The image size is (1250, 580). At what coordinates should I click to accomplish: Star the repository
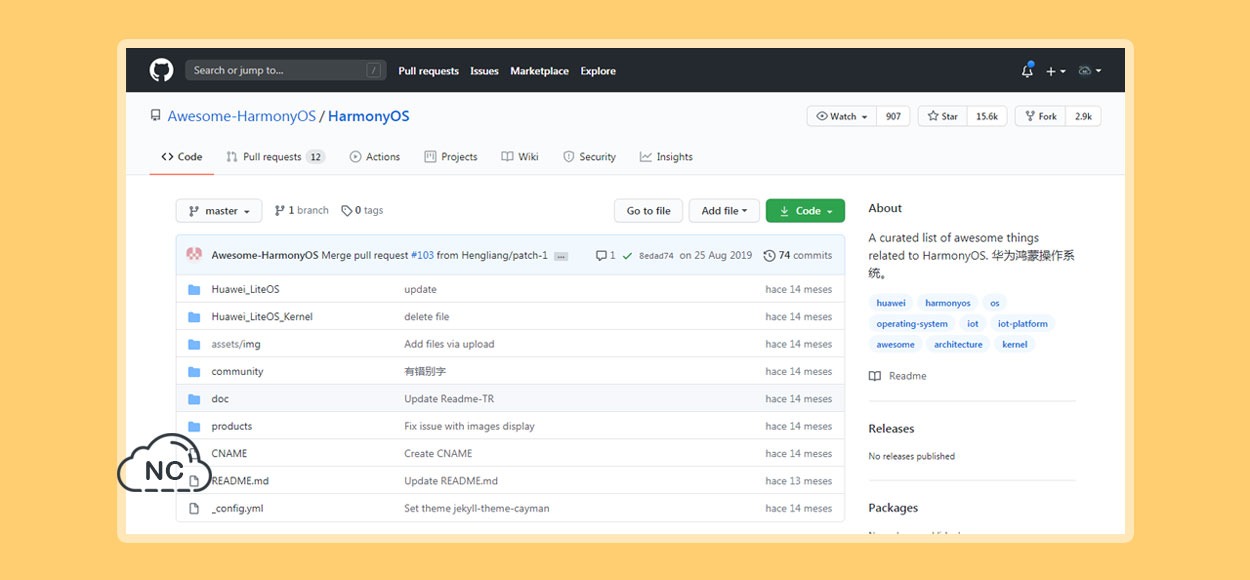[x=943, y=116]
